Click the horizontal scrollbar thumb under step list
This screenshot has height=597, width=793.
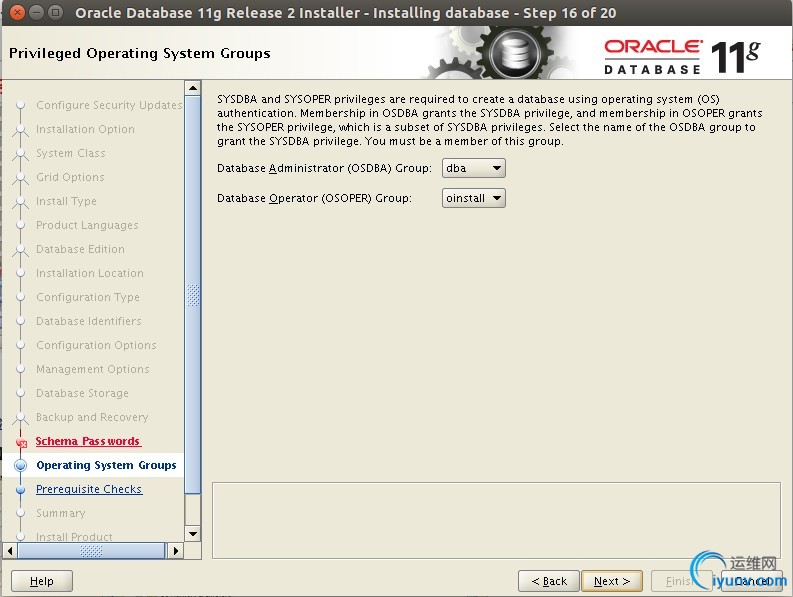tap(91, 550)
